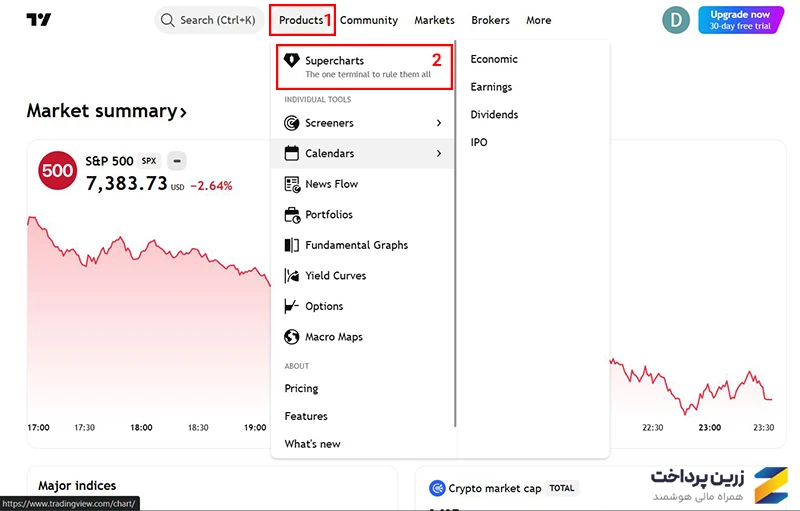The width and height of the screenshot is (800, 511).
Task: Click the Supercharts diamond icon
Action: pos(291,60)
